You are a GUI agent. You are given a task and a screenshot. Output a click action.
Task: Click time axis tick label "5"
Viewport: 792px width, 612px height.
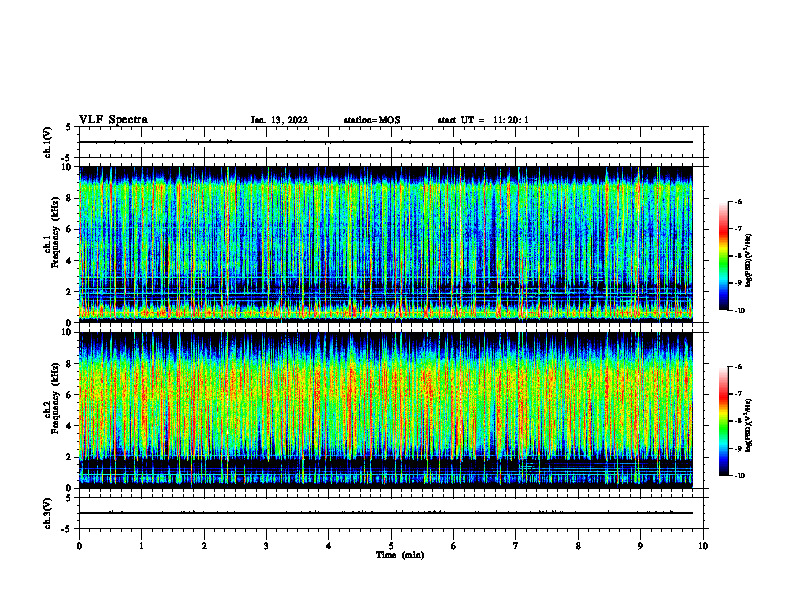point(391,546)
